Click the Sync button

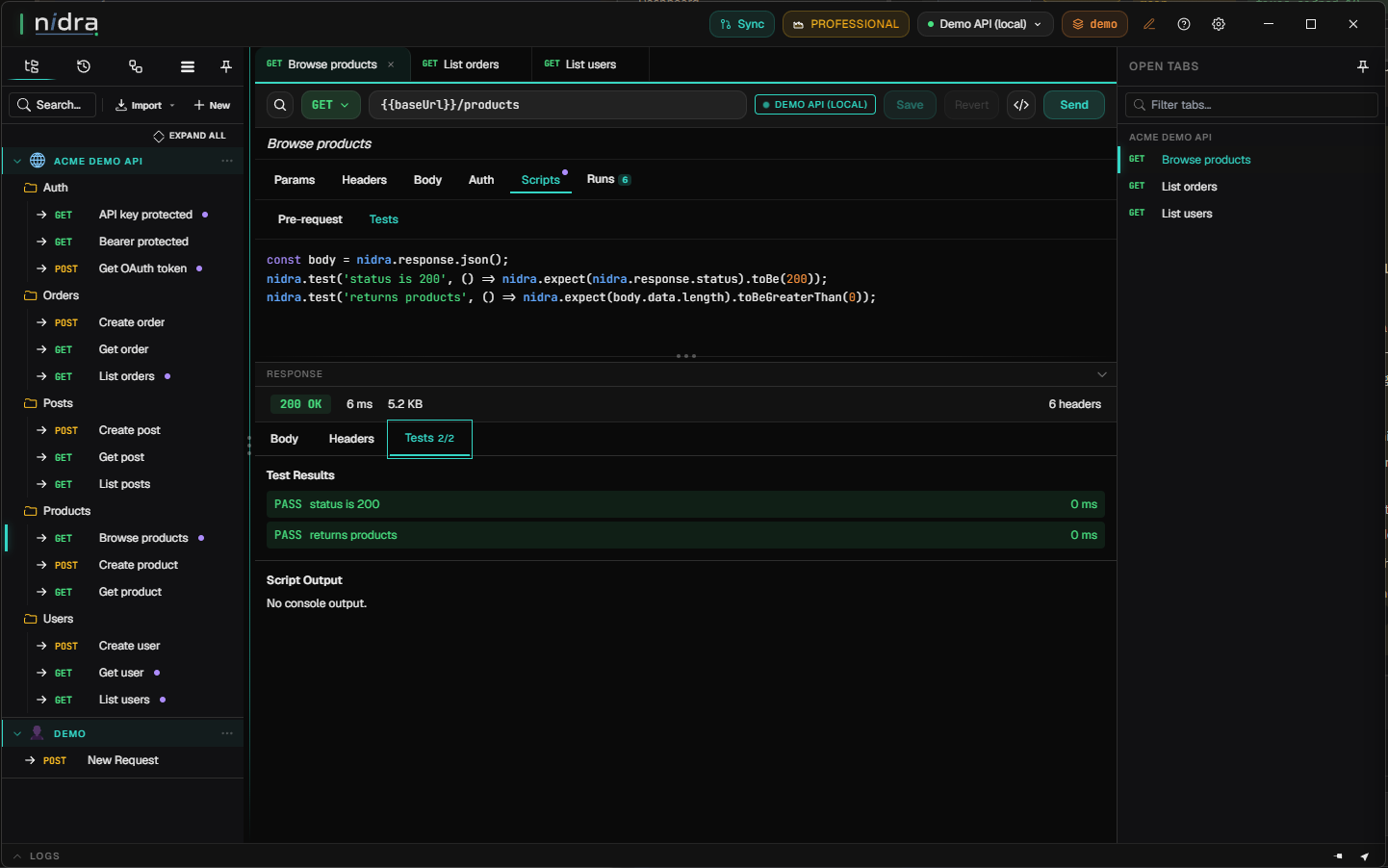(x=742, y=24)
